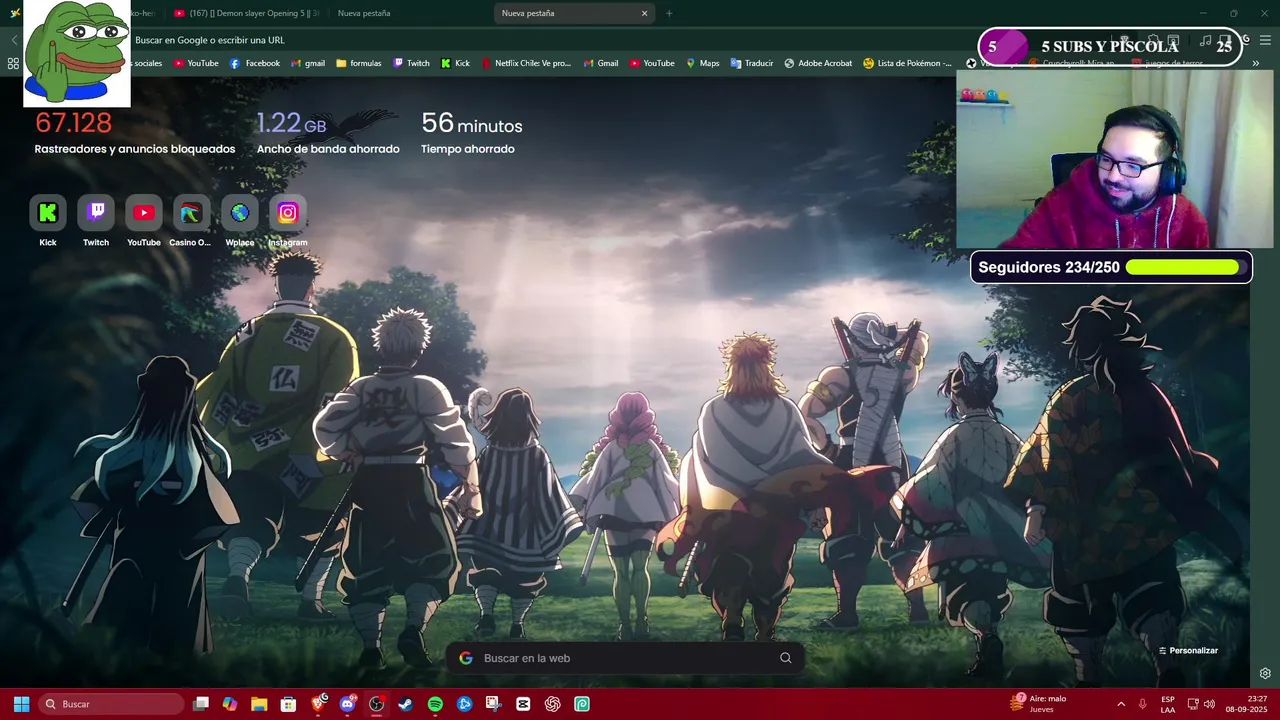Open Microsoft Store from taskbar
The image size is (1280, 720).
tap(288, 704)
